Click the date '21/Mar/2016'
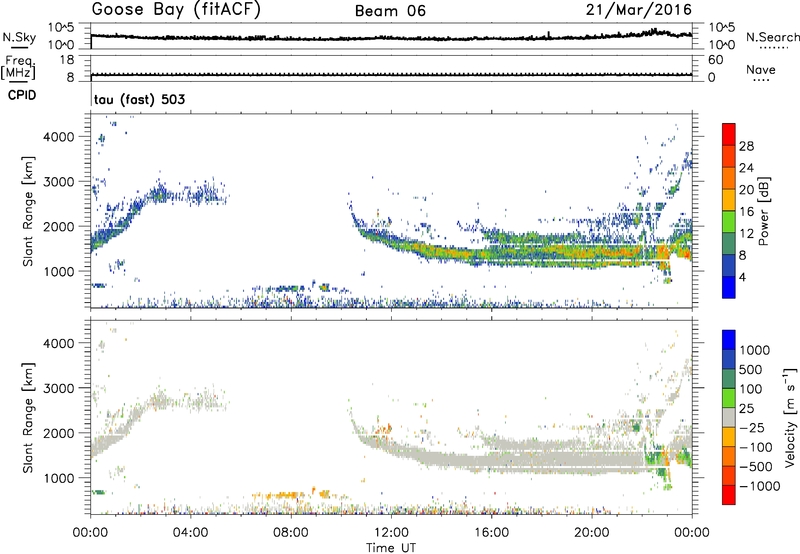This screenshot has width=800, height=554. click(x=639, y=10)
